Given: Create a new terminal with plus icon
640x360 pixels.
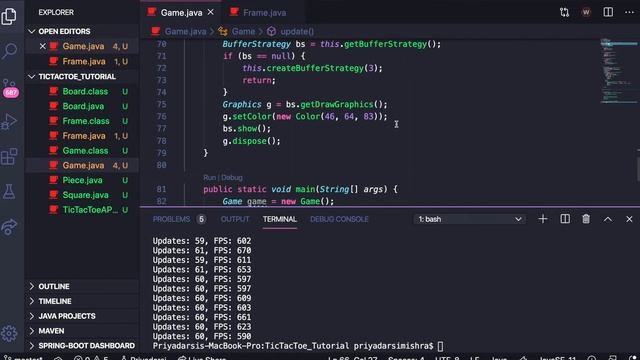Looking at the screenshot, I should (x=543, y=219).
